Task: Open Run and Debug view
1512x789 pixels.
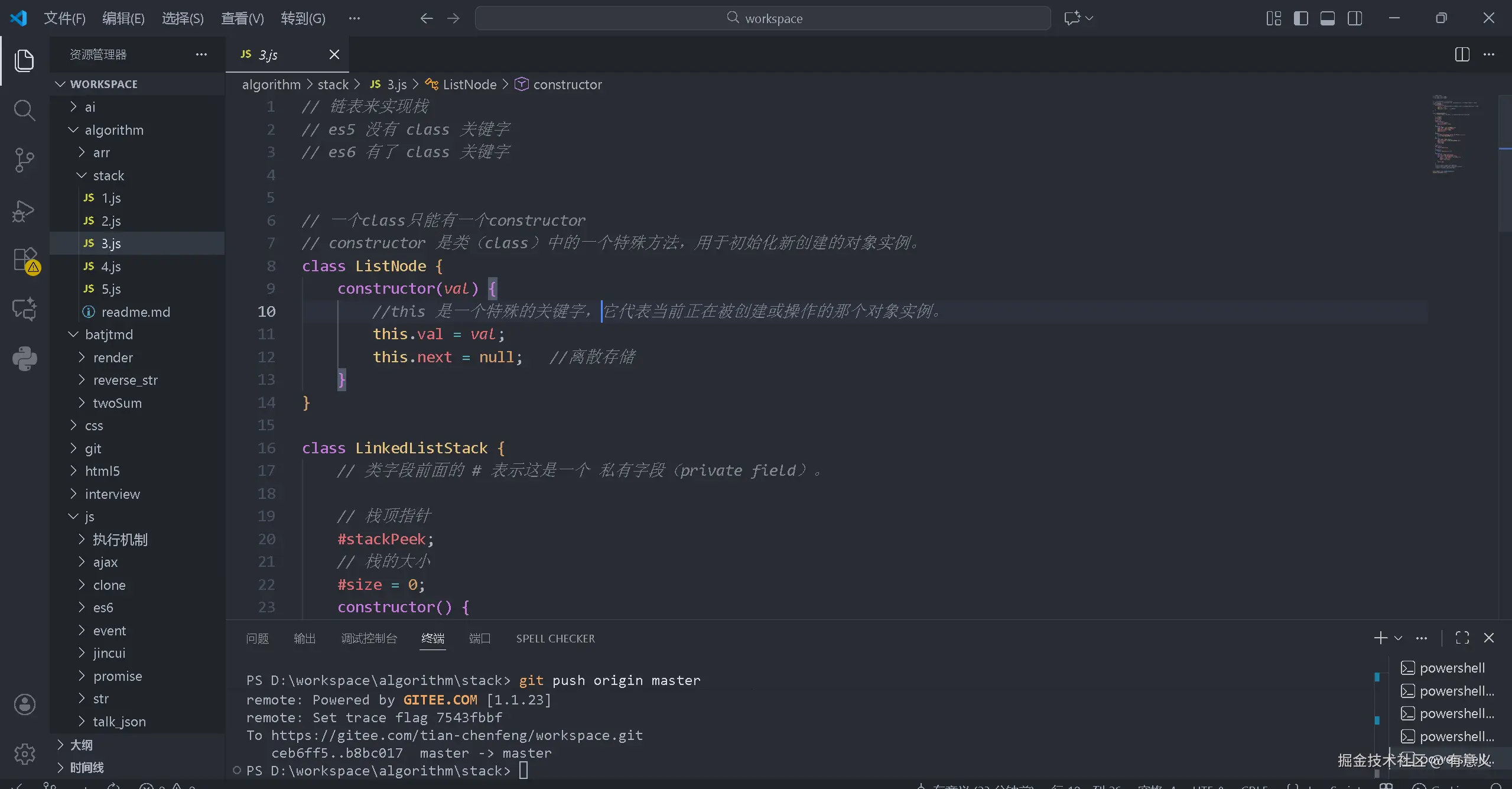Action: [24, 211]
